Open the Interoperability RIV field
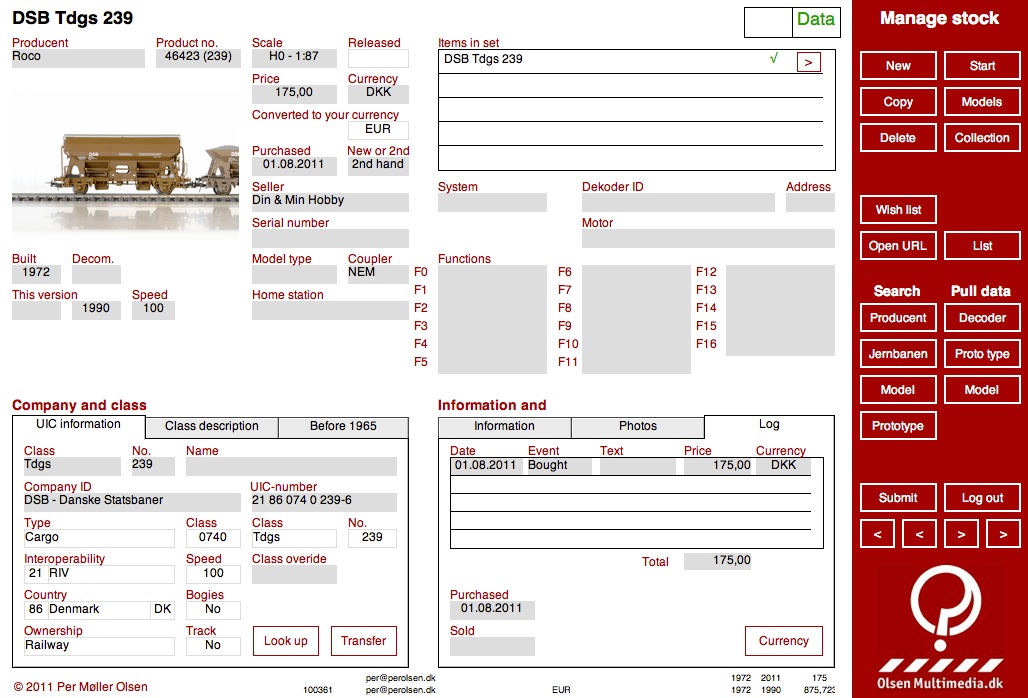This screenshot has width=1028, height=698. pyautogui.click(x=99, y=574)
